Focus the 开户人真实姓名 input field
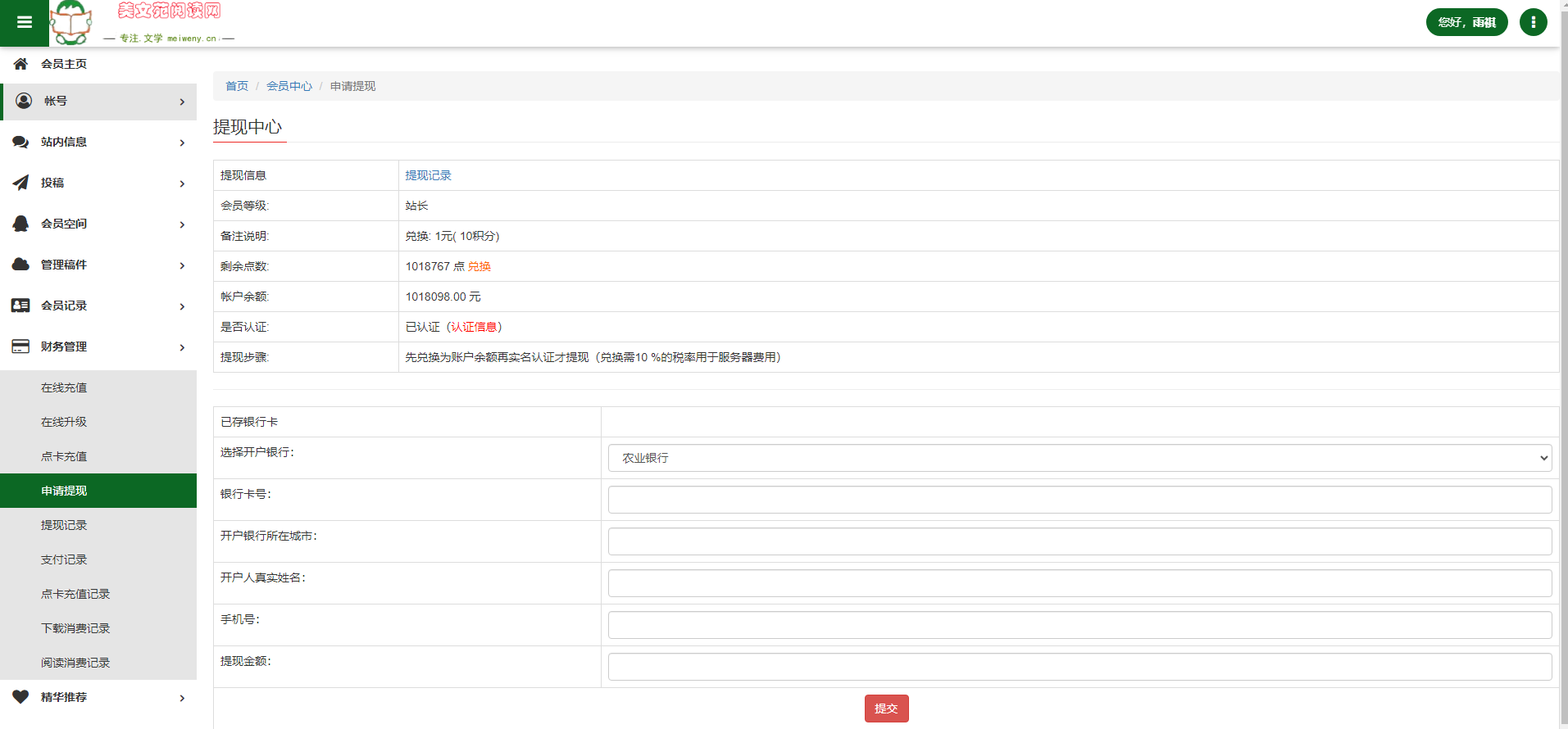 coord(1079,583)
